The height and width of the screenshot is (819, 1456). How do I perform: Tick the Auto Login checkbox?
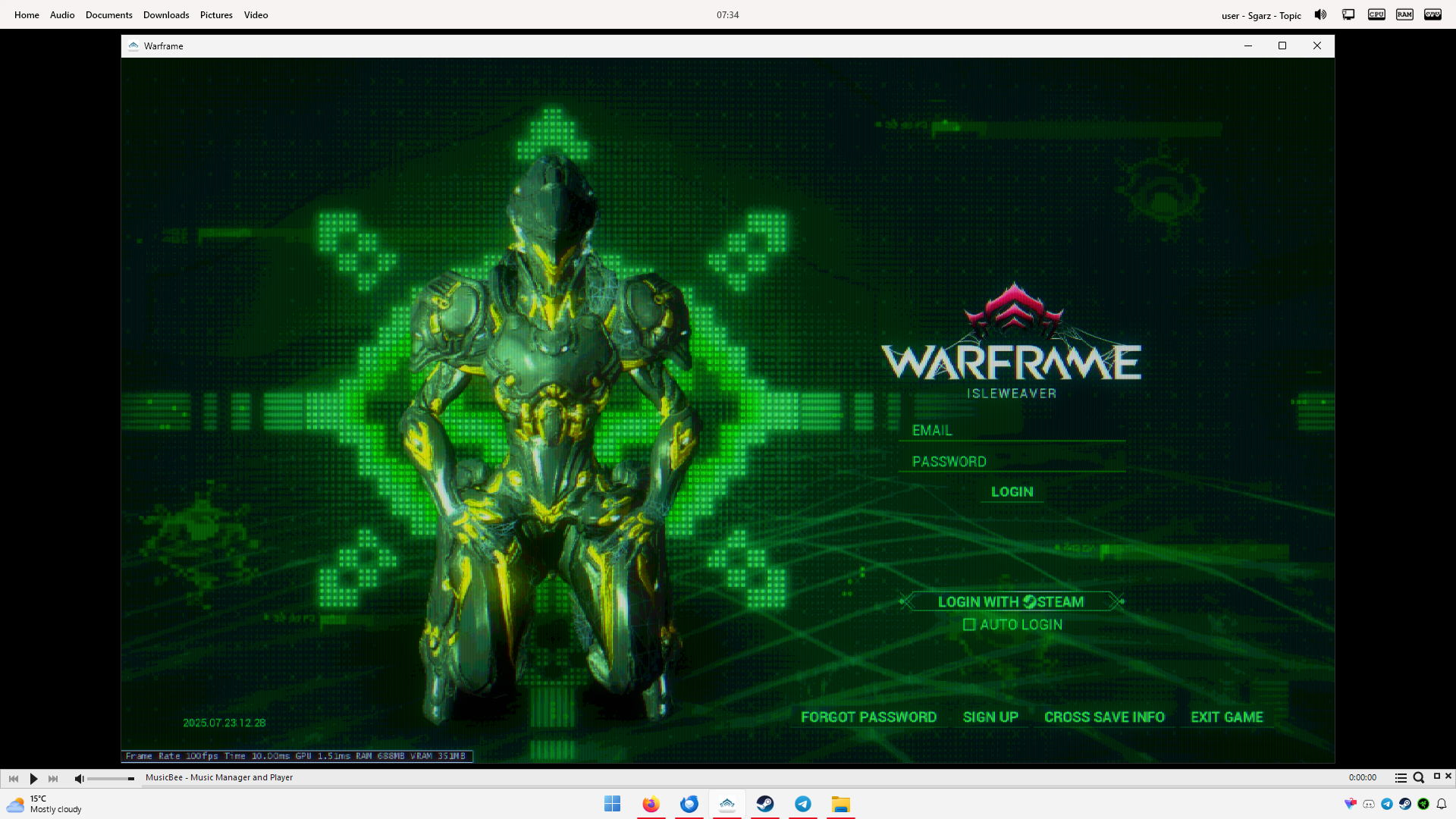click(x=968, y=625)
